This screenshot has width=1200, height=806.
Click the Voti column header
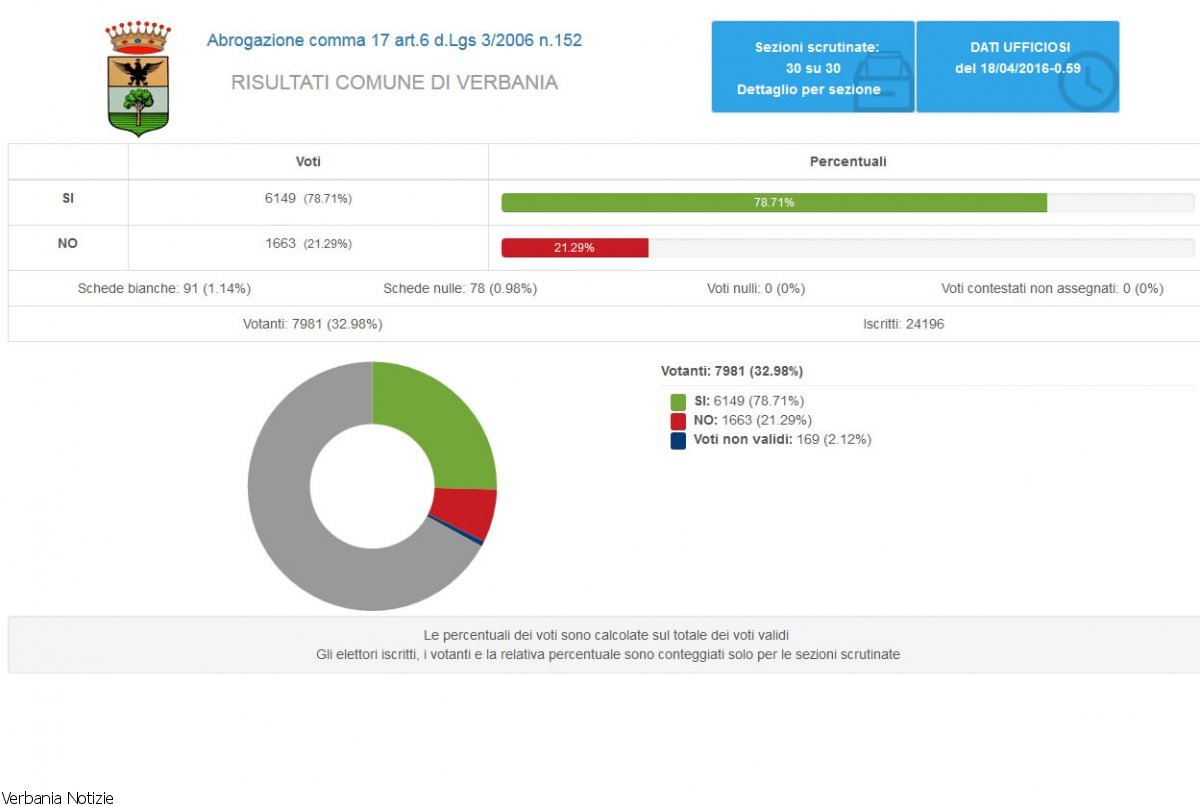(308, 162)
